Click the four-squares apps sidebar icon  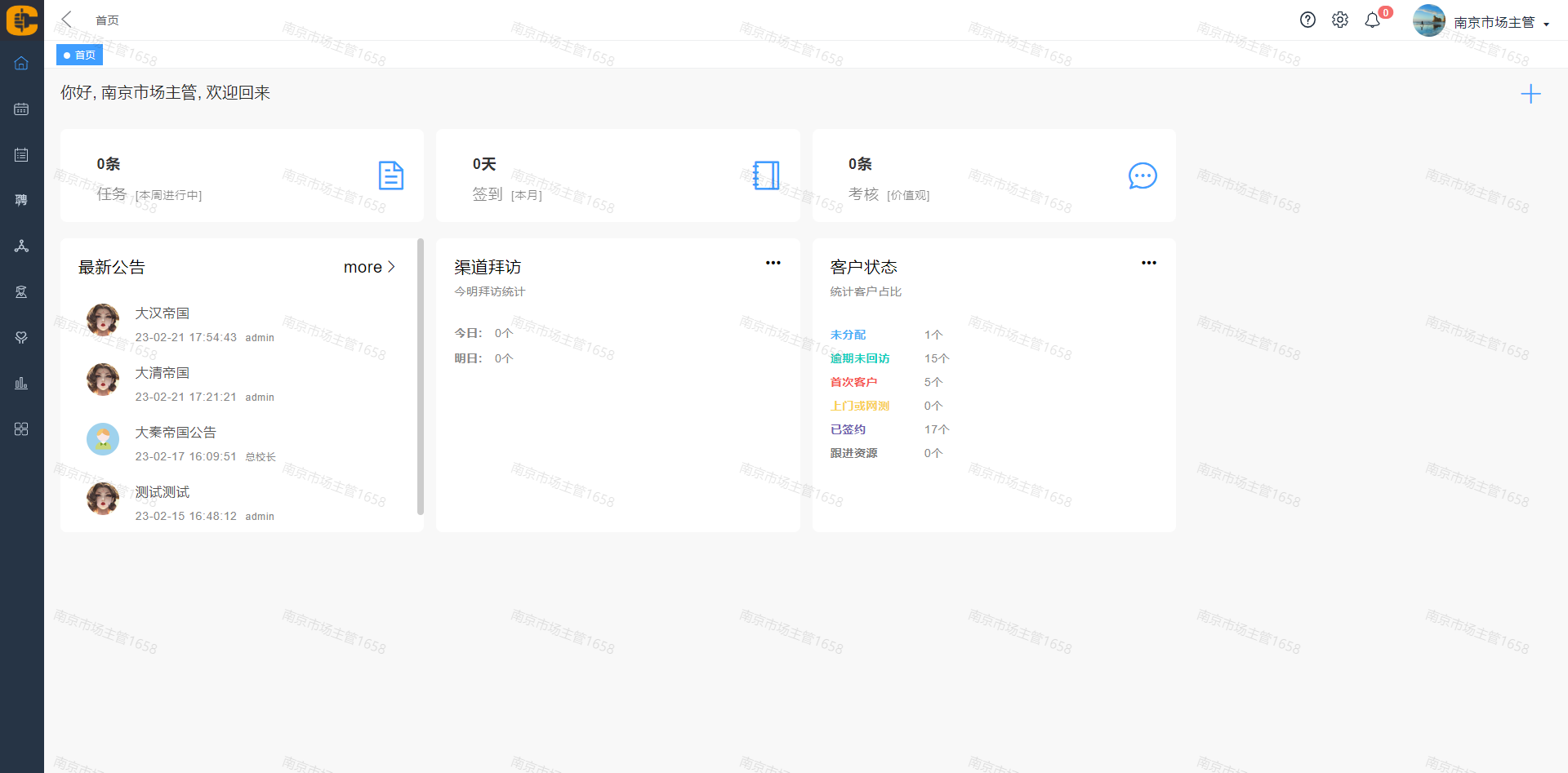(21, 429)
